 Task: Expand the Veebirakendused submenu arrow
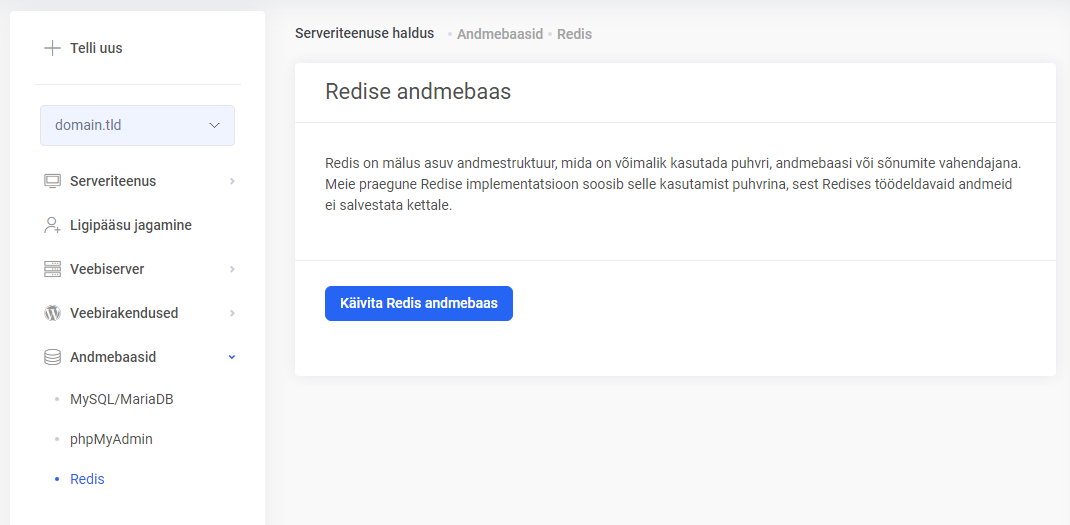232,313
